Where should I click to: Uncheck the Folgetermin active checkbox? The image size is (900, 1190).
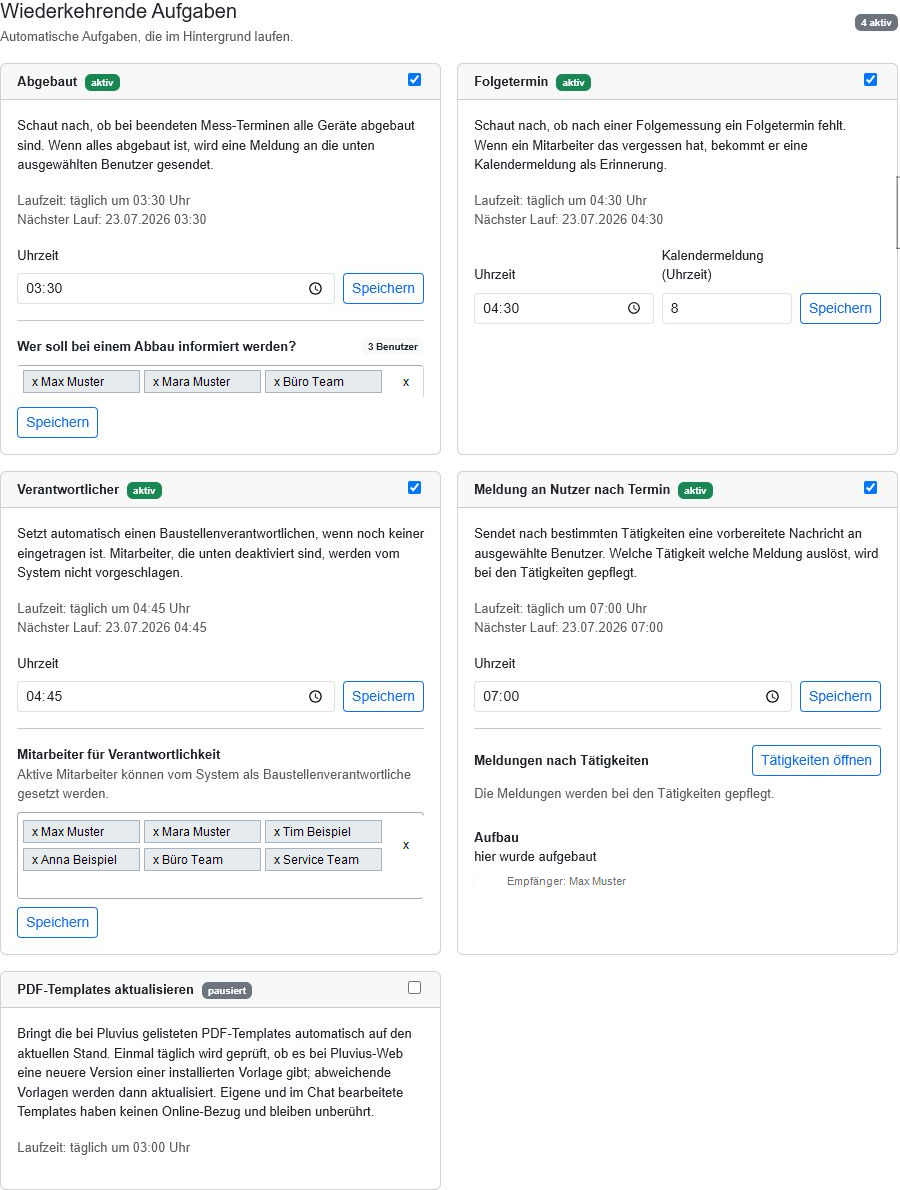(870, 80)
